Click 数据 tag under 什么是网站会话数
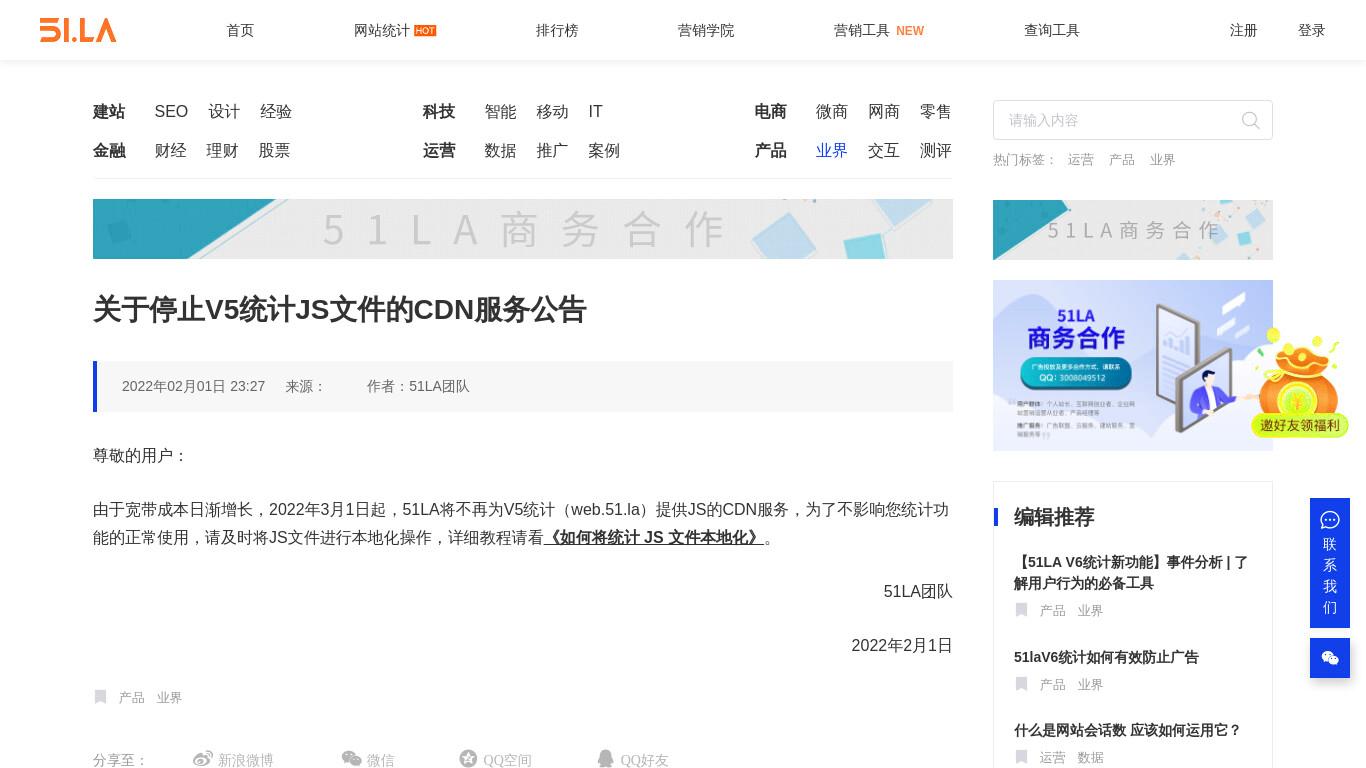 click(1090, 758)
